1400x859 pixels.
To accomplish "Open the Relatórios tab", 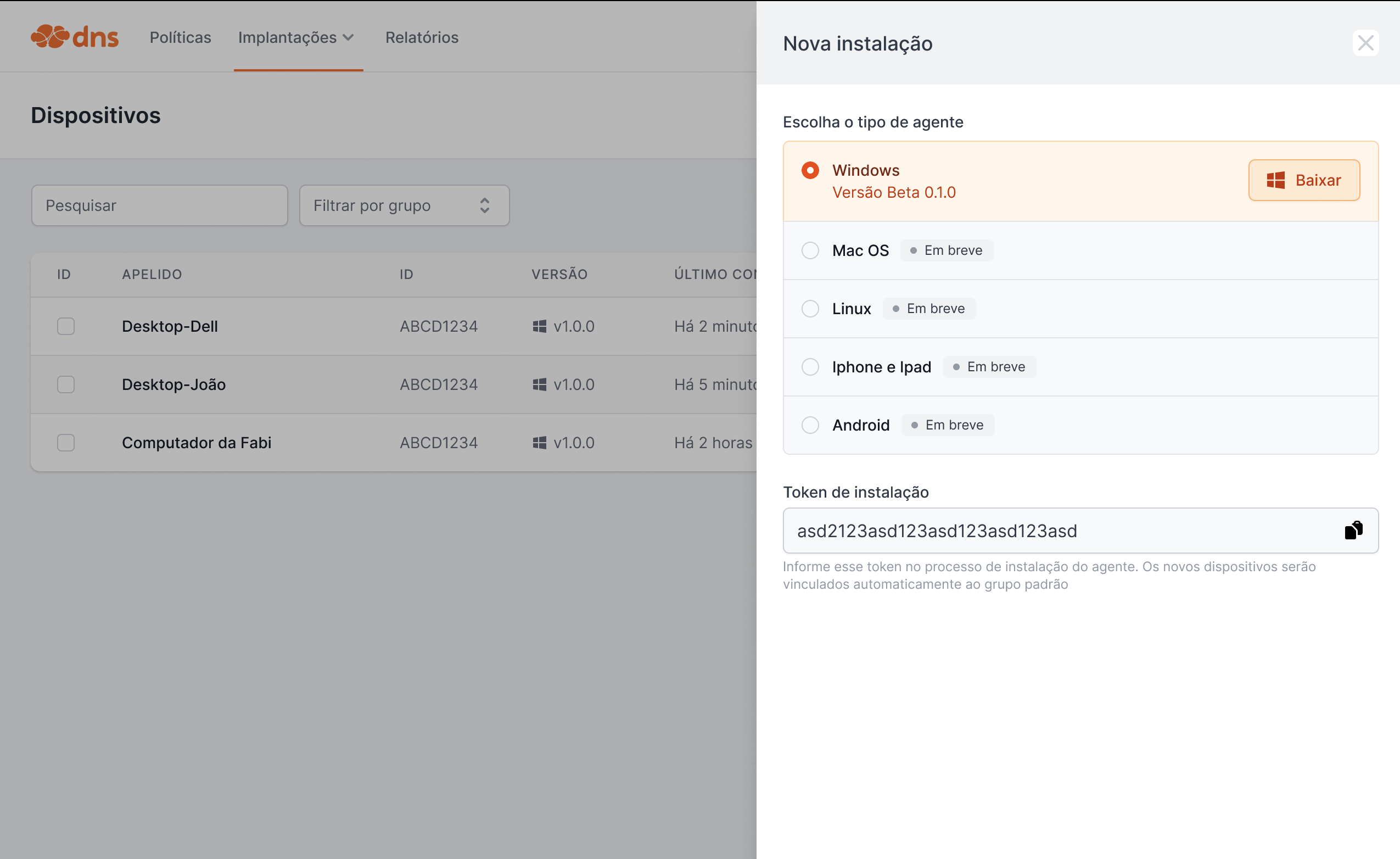I will [x=422, y=37].
